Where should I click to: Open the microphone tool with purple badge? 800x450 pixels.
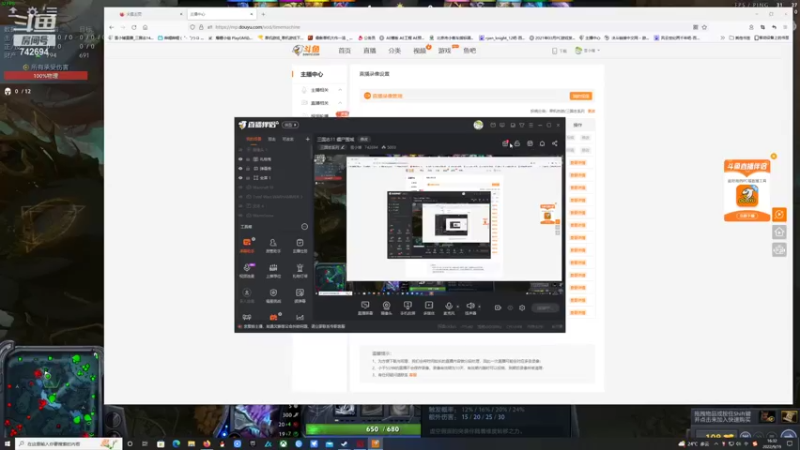247,269
